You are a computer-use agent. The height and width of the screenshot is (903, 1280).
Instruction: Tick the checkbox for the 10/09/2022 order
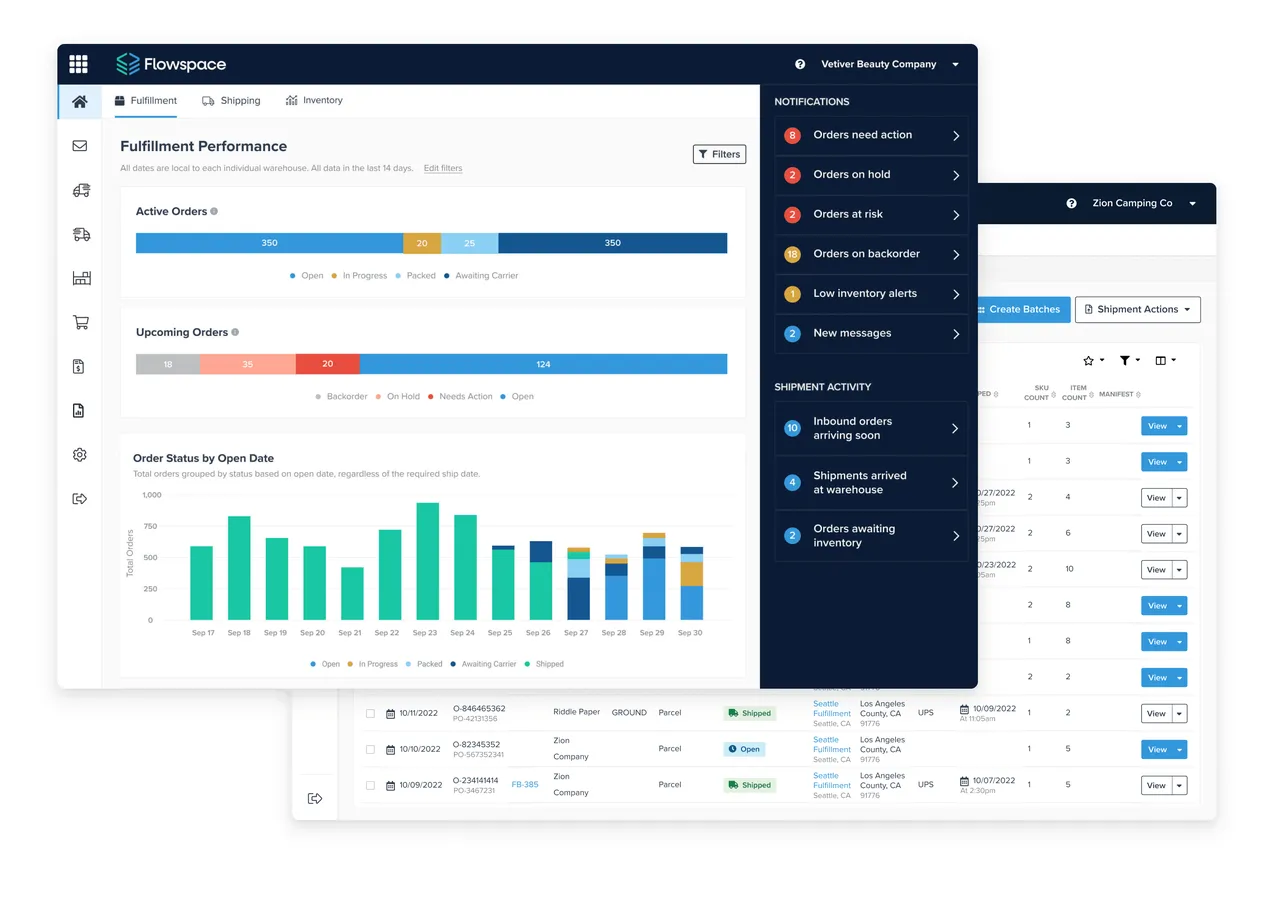coord(370,785)
